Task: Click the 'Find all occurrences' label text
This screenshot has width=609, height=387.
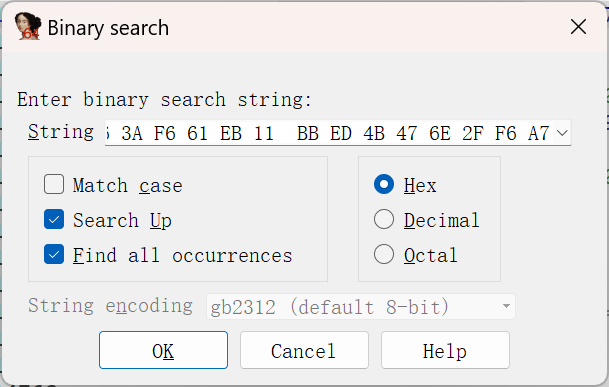Action: [x=183, y=255]
